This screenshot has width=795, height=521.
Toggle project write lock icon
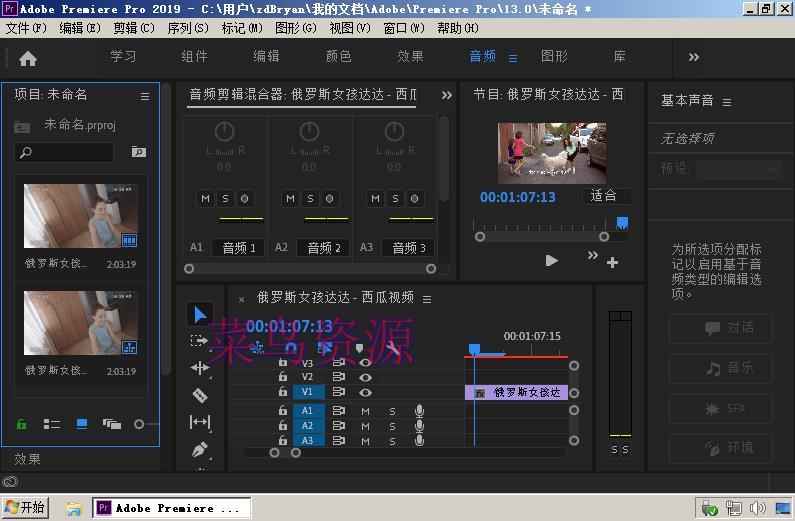[x=22, y=424]
